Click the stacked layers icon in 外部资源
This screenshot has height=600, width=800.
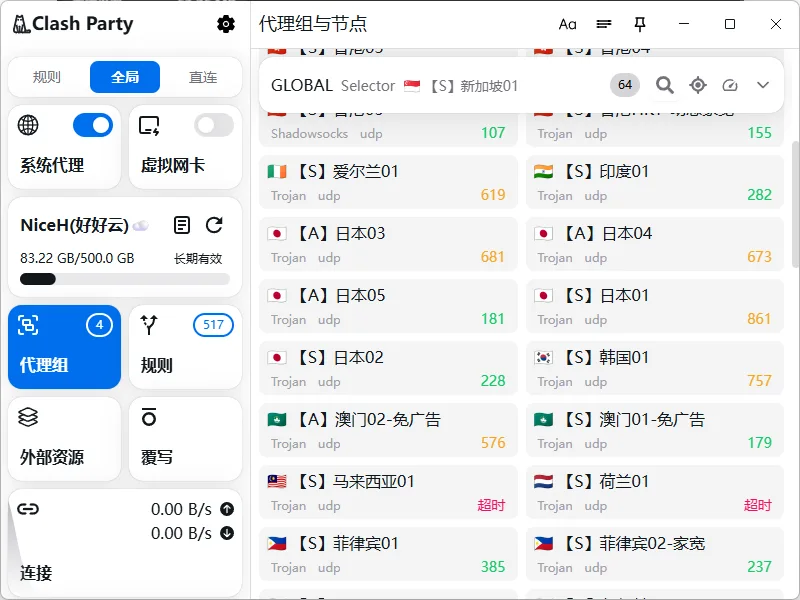28,417
